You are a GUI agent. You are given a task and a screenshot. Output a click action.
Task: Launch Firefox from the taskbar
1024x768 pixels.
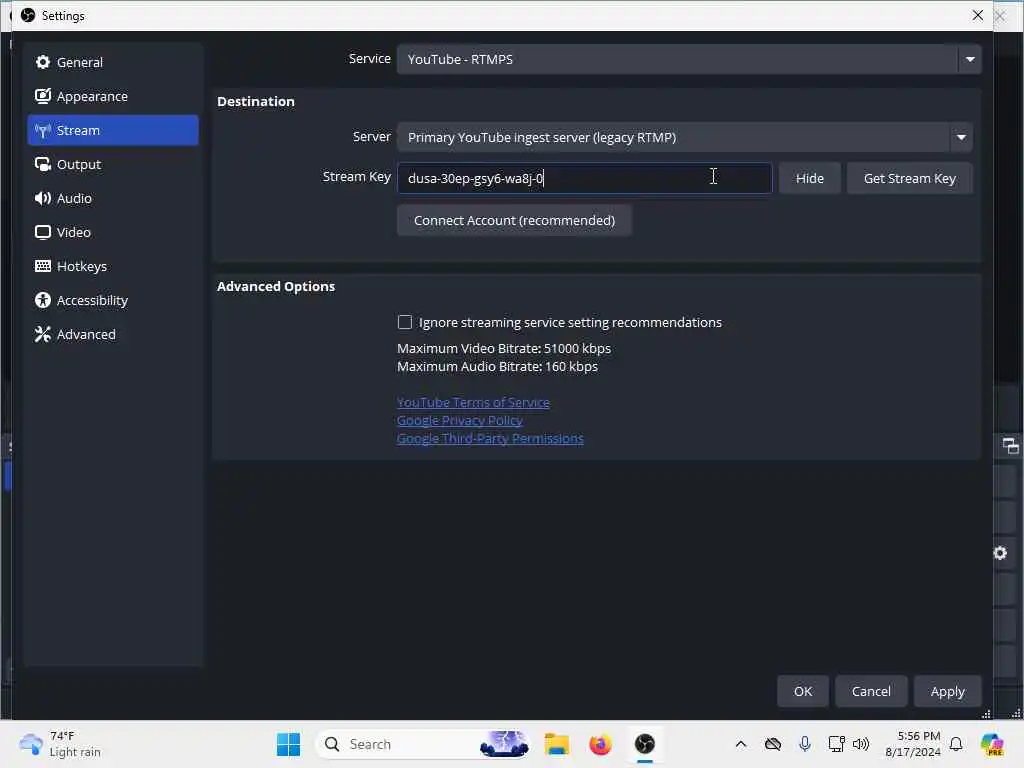click(600, 744)
